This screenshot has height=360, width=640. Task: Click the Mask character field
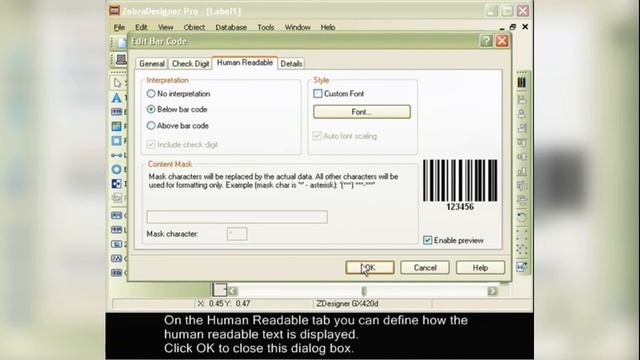(x=237, y=234)
